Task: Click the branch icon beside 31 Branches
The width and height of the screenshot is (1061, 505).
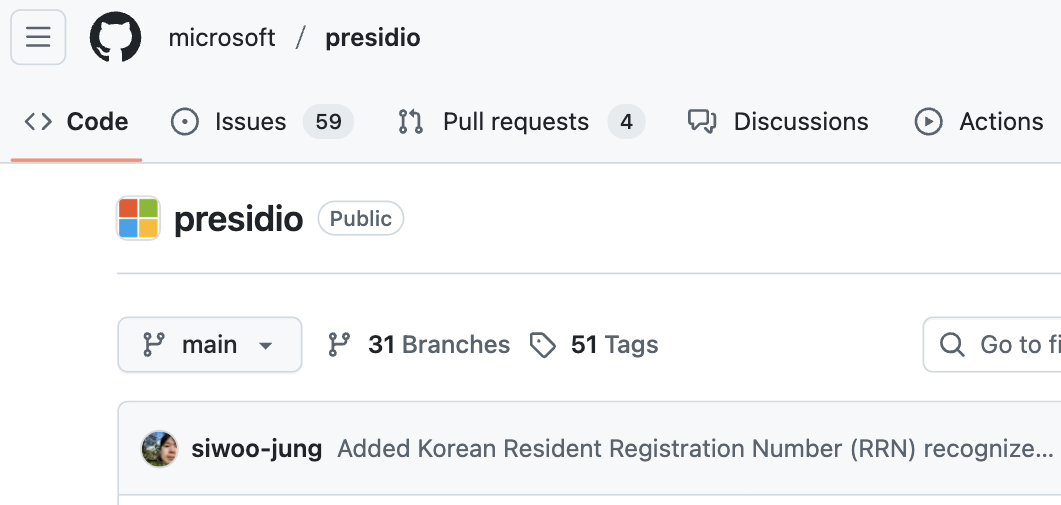Action: pos(339,345)
